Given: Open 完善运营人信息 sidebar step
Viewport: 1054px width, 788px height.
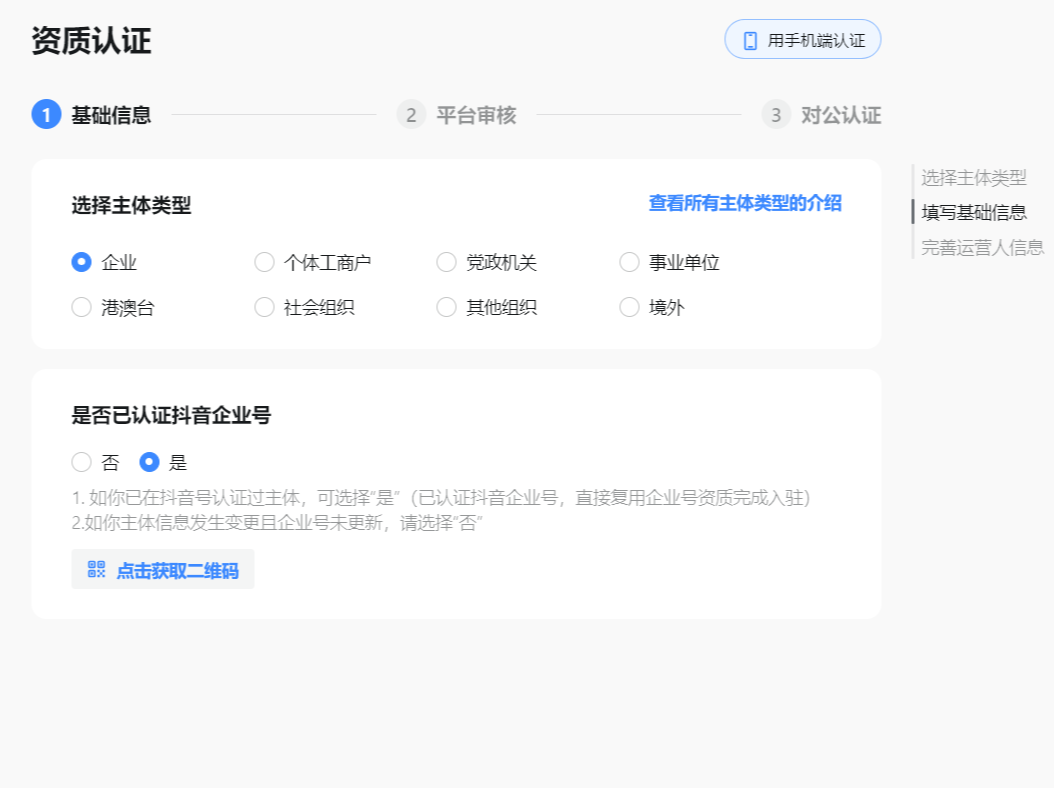Looking at the screenshot, I should click(x=982, y=246).
